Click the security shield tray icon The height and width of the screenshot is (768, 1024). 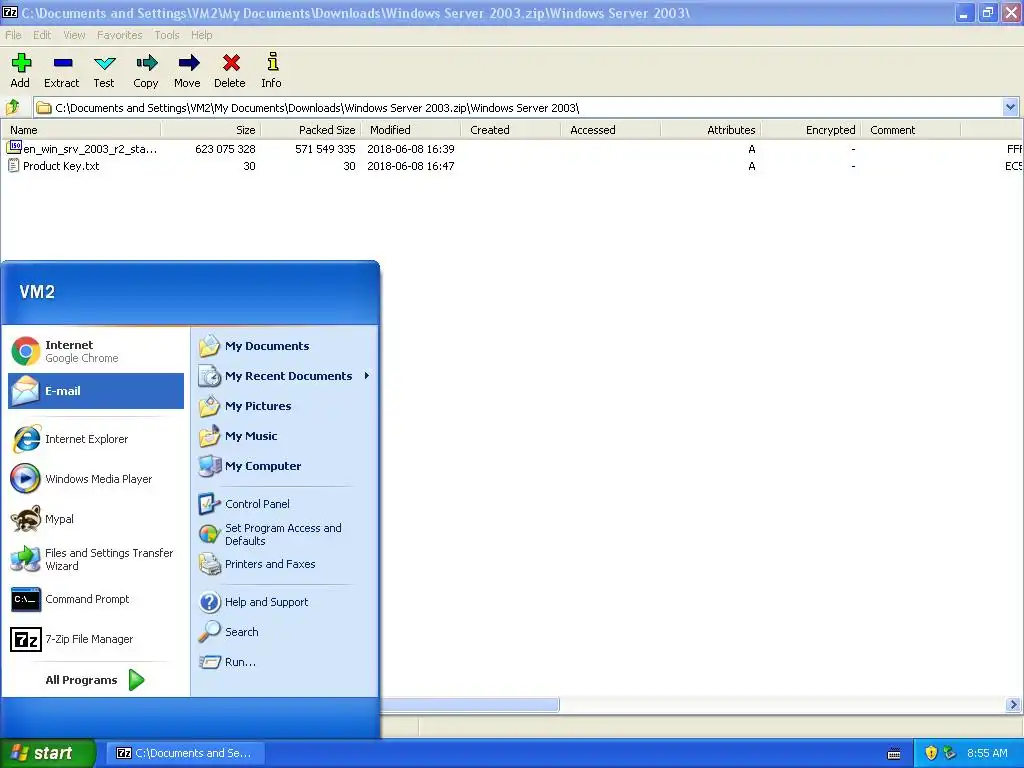931,753
